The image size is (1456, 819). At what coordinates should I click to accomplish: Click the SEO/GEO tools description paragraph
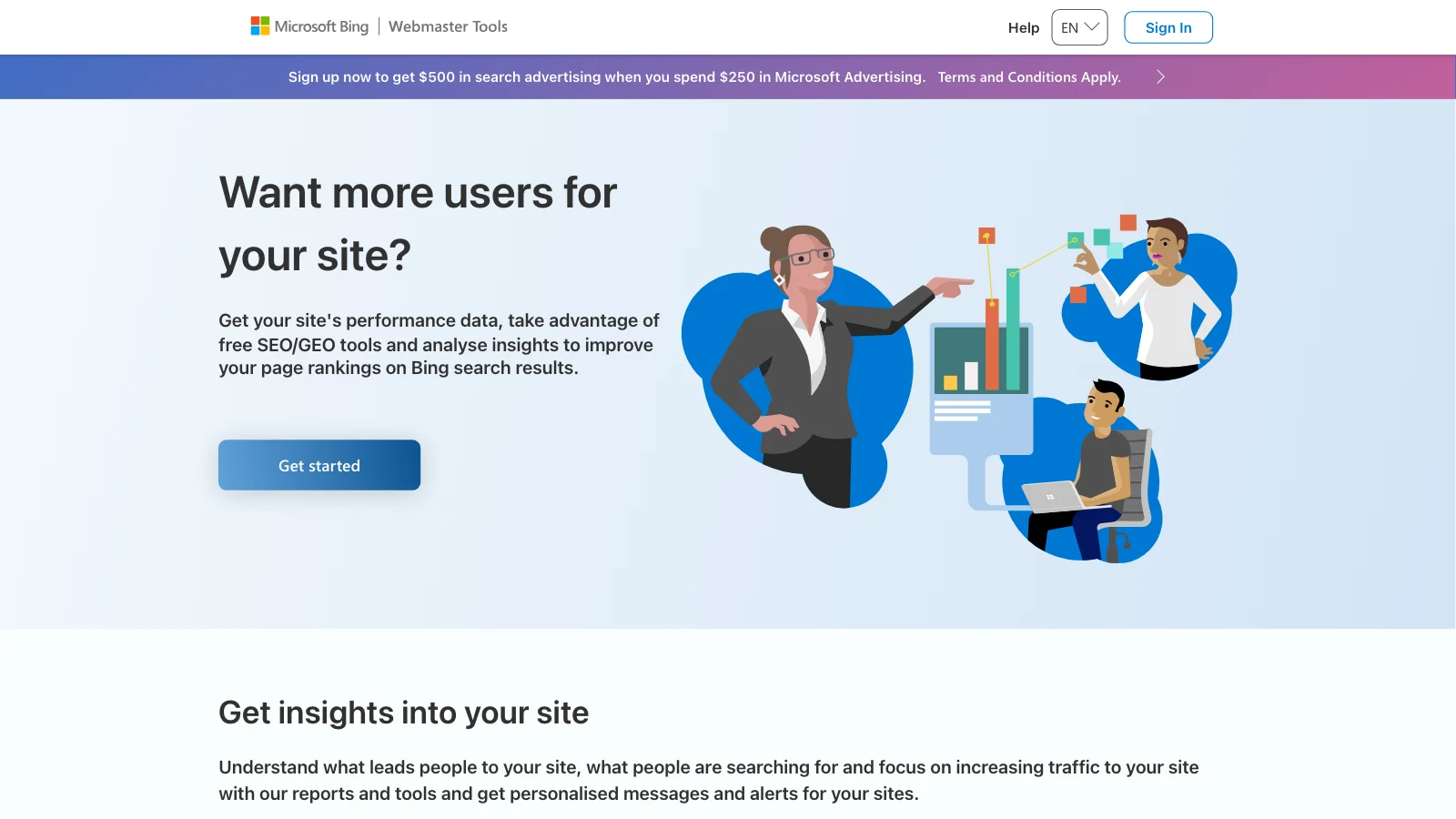pos(439,344)
